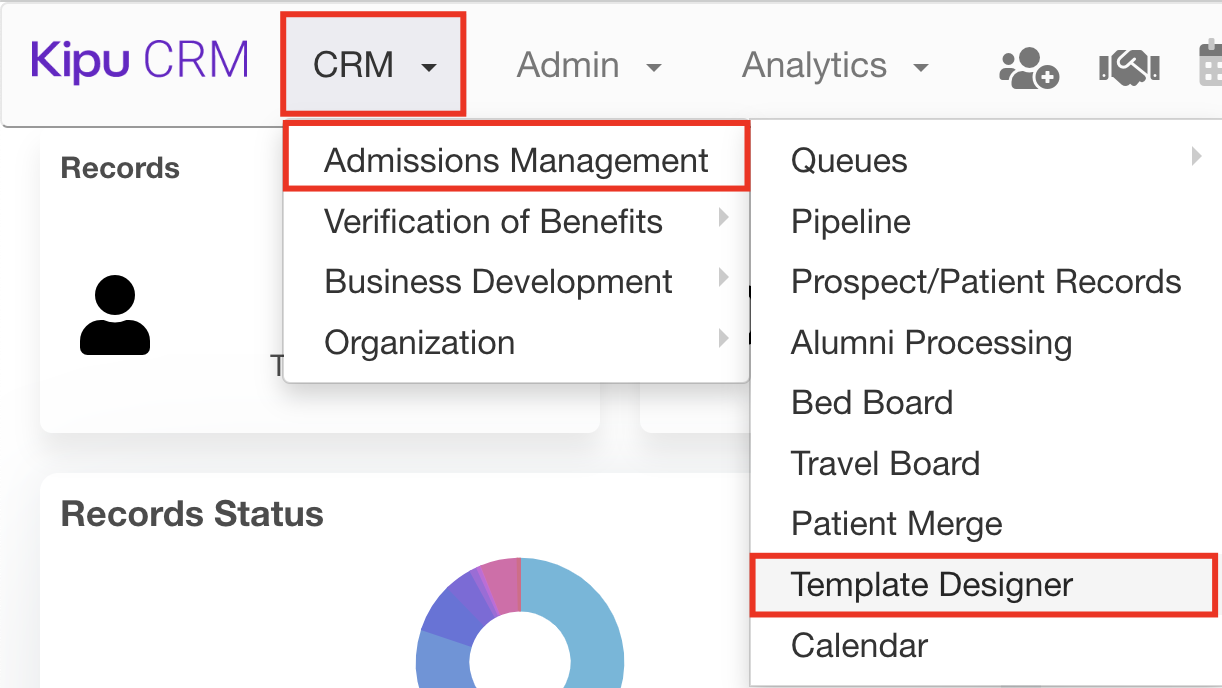Select Alumni Processing option
Image resolution: width=1222 pixels, height=688 pixels.
[x=931, y=343]
